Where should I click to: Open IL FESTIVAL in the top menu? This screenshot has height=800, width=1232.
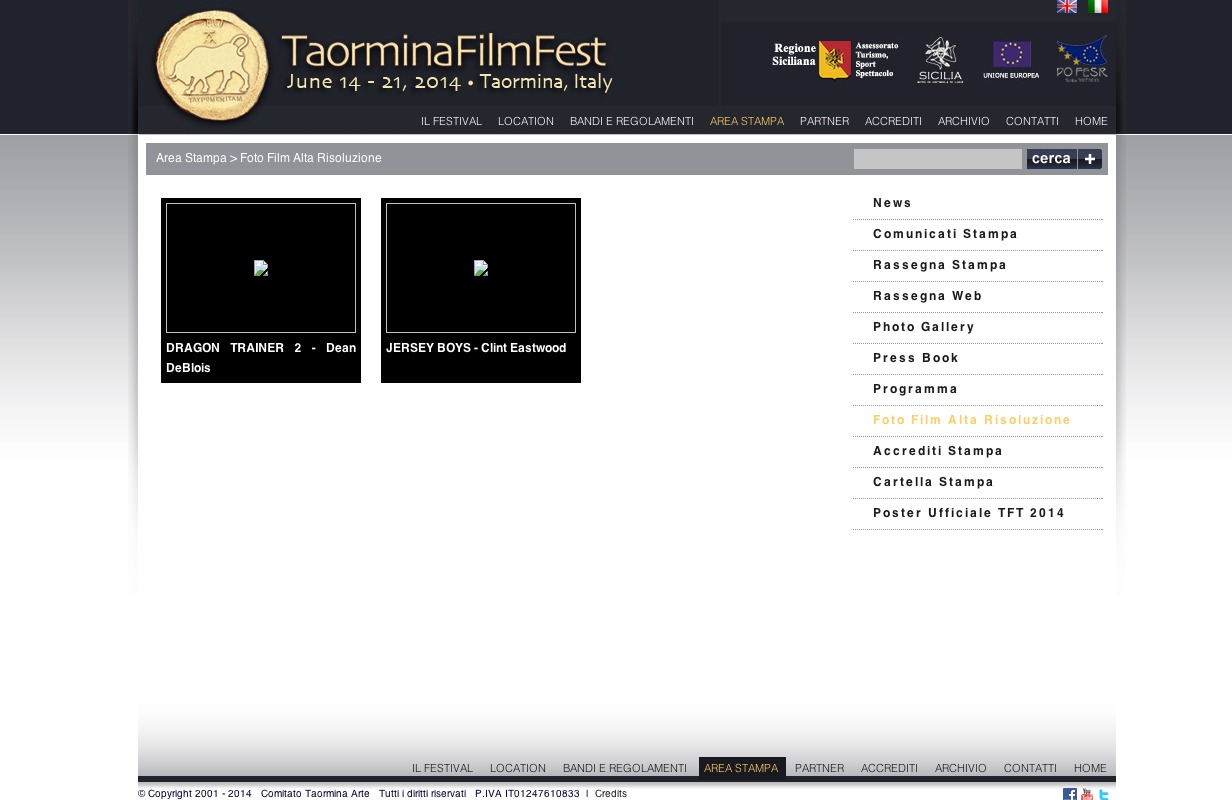click(x=451, y=121)
